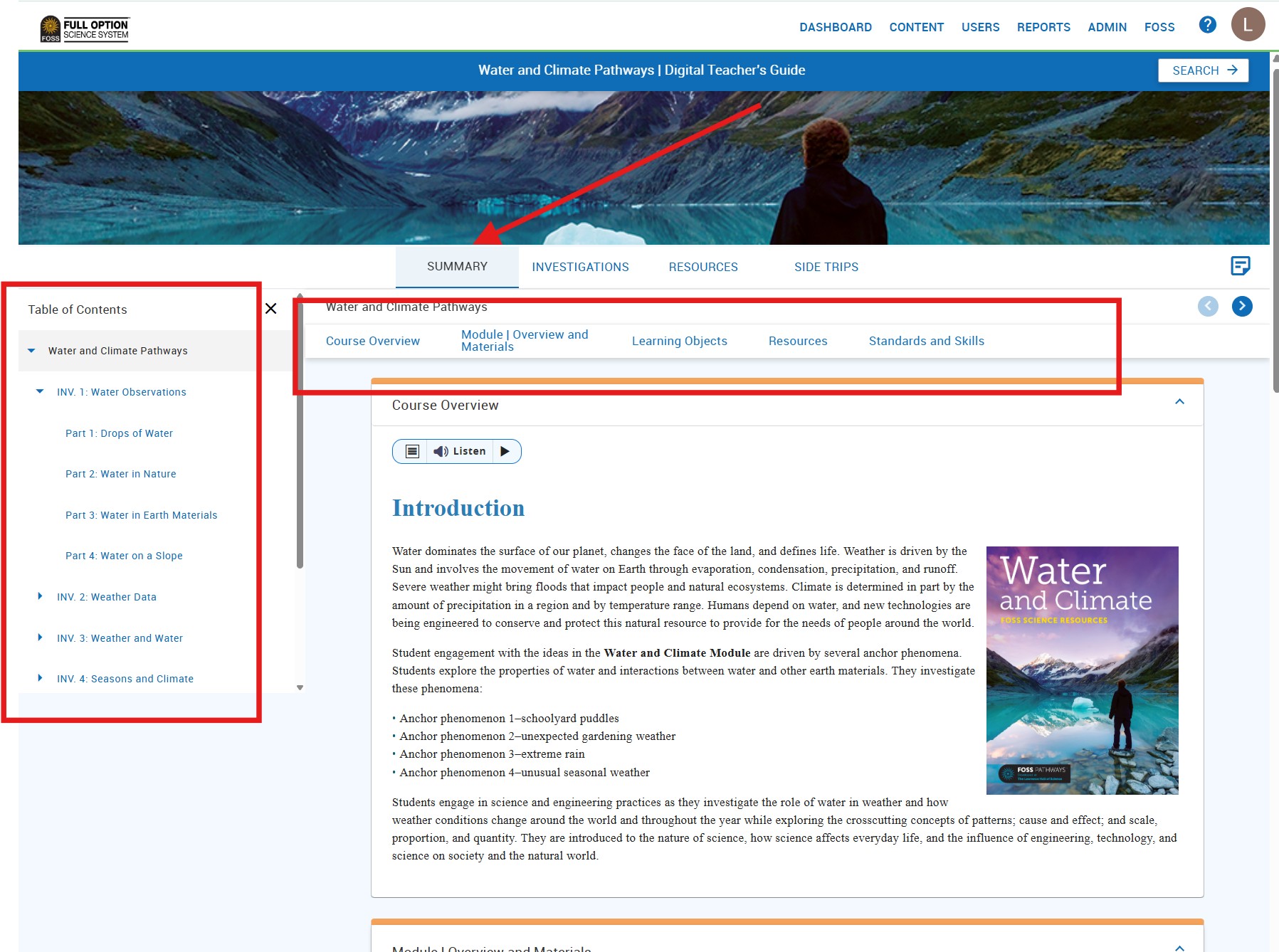Go to previous page with left arrow circle

(x=1208, y=307)
